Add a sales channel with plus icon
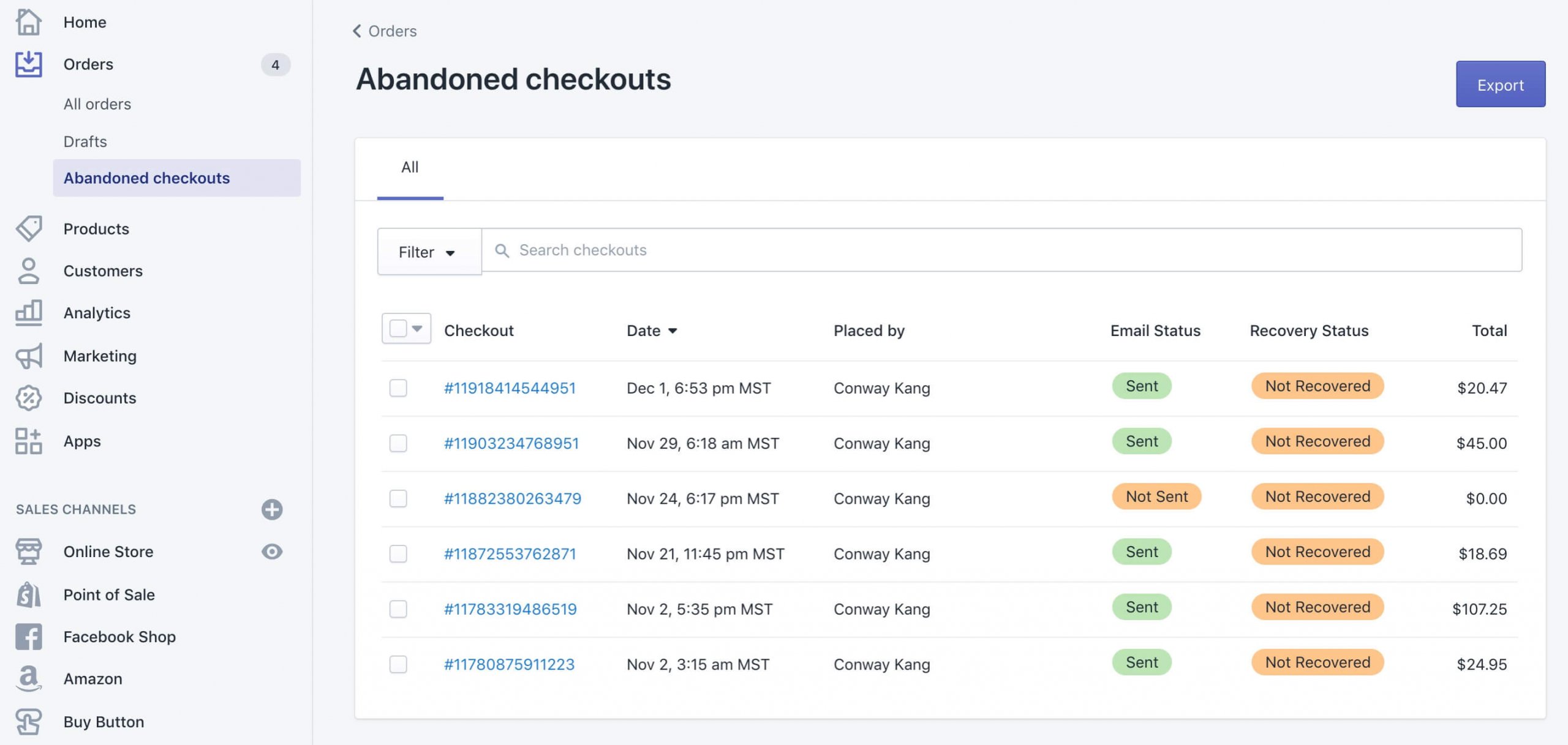Viewport: 1568px width, 745px height. point(272,509)
